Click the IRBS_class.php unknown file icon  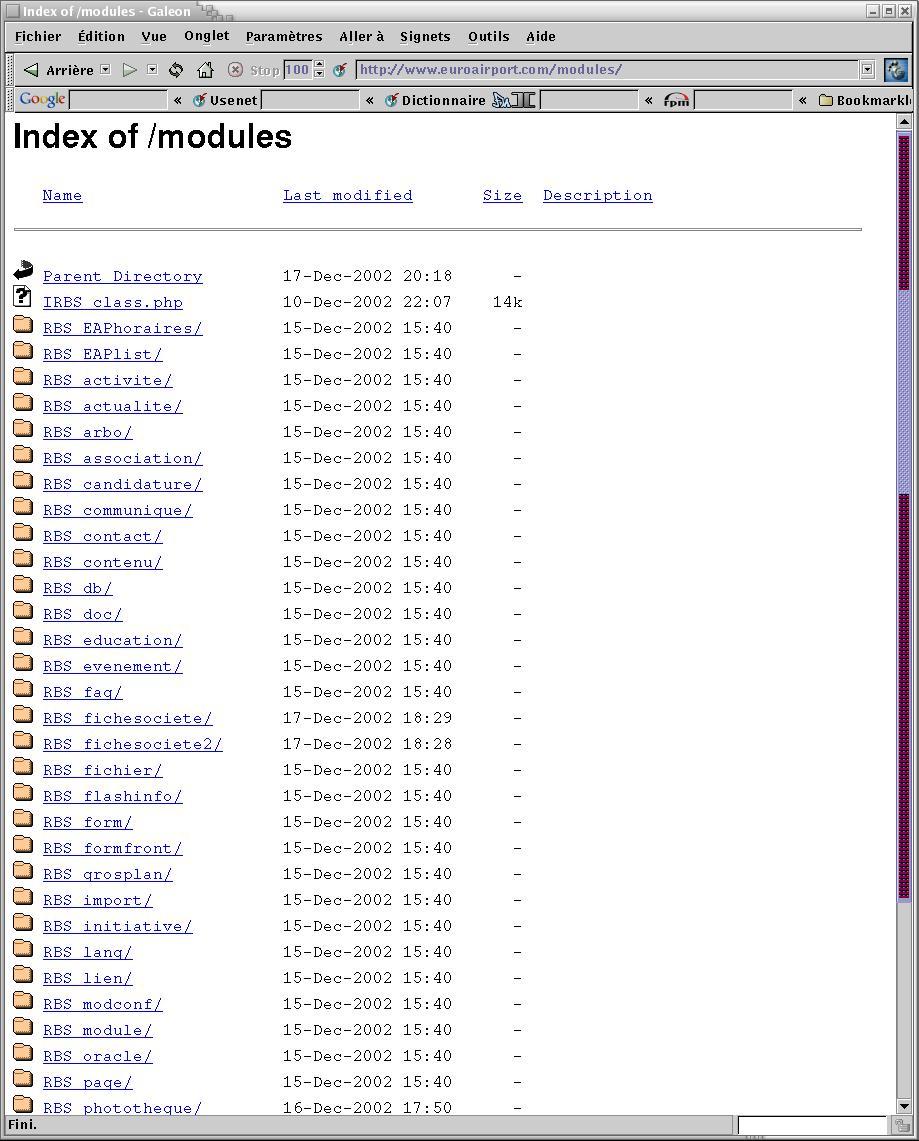[23, 297]
